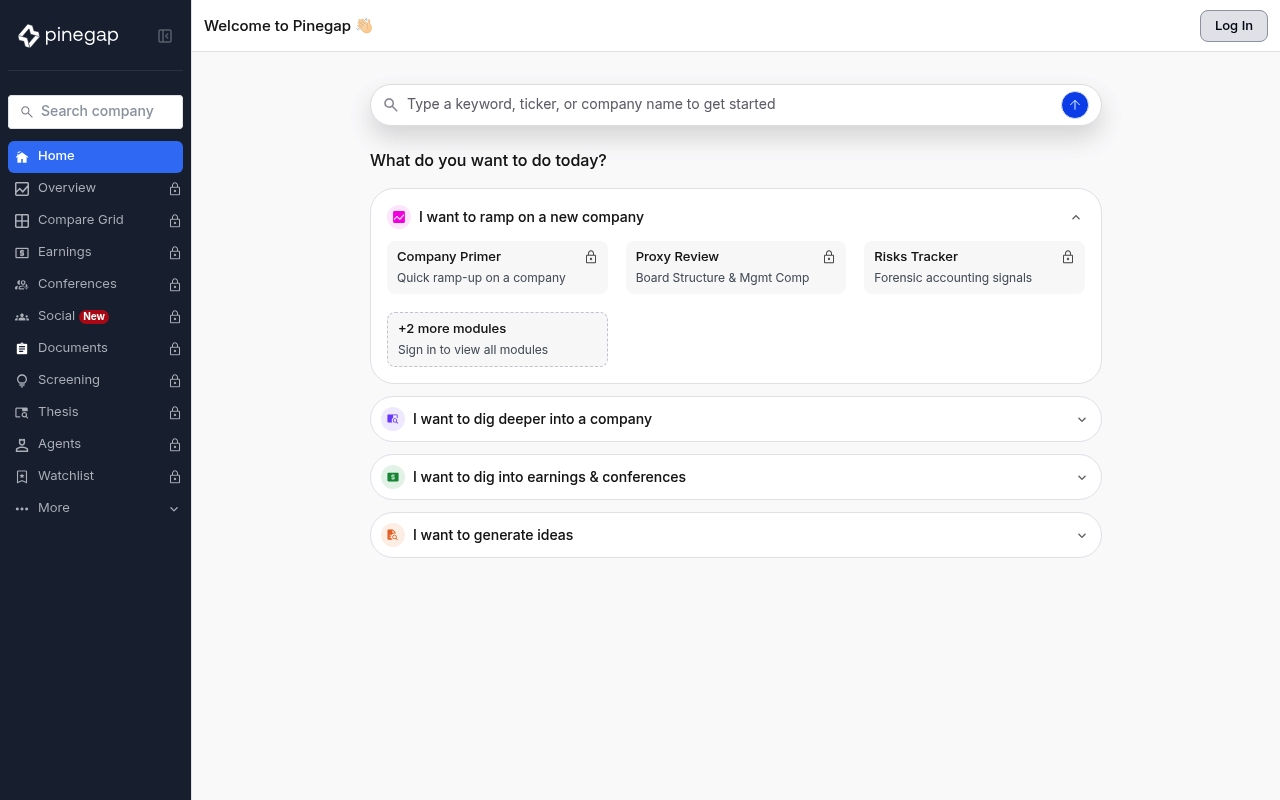This screenshot has width=1280, height=800.
Task: Click lock icon beside Conferences
Action: 175,285
